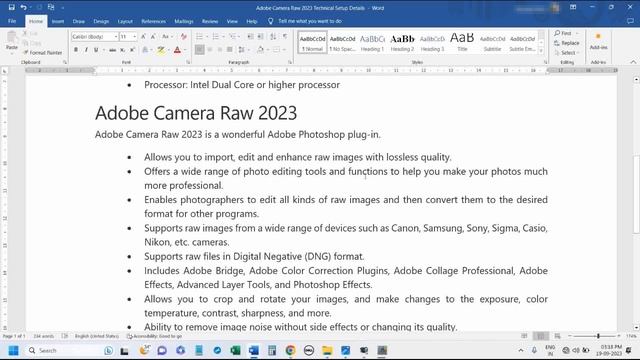Click the red font color button
Screen dimensions: 640x360
[178, 50]
